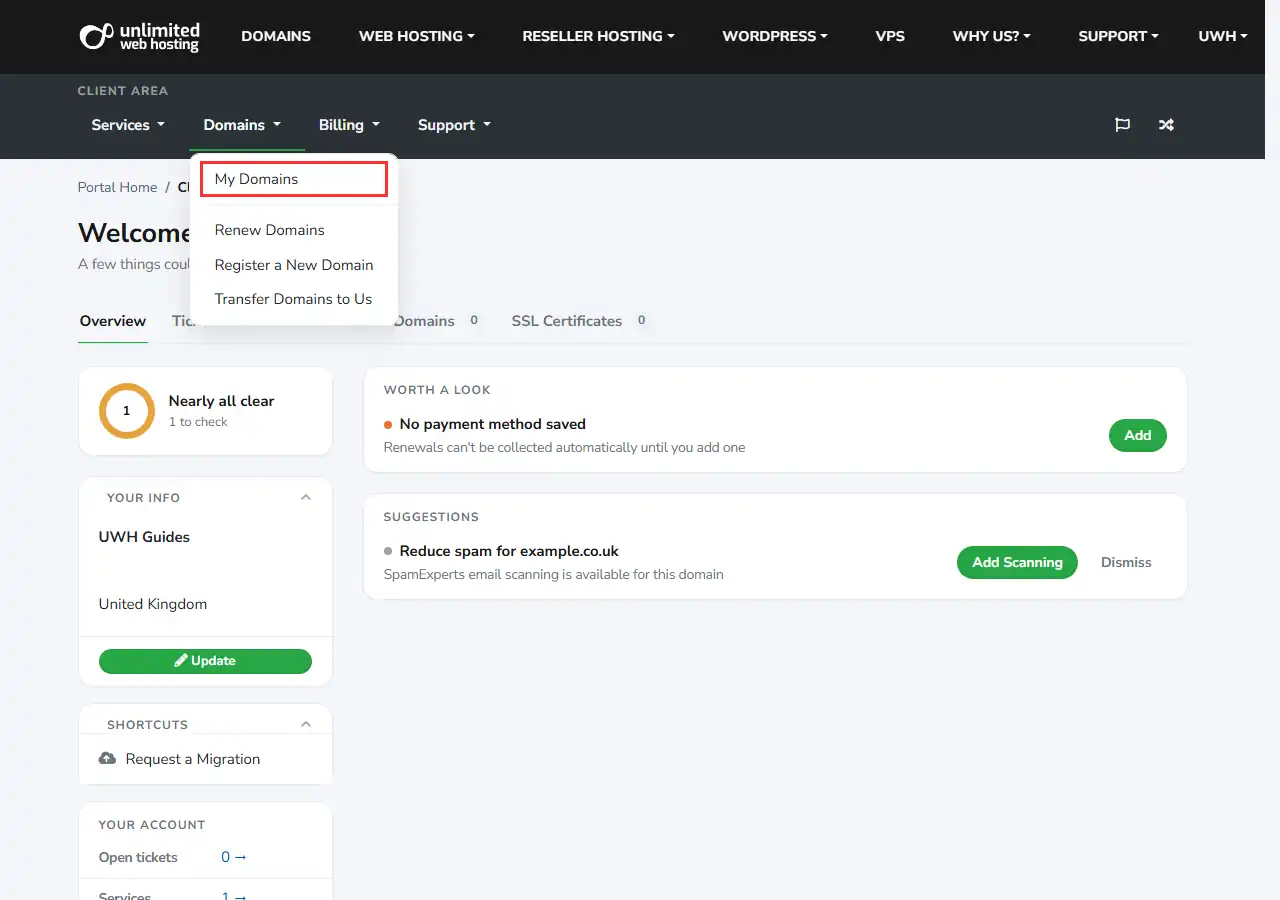This screenshot has width=1280, height=900.
Task: Open the Services client area menu
Action: [x=128, y=125]
